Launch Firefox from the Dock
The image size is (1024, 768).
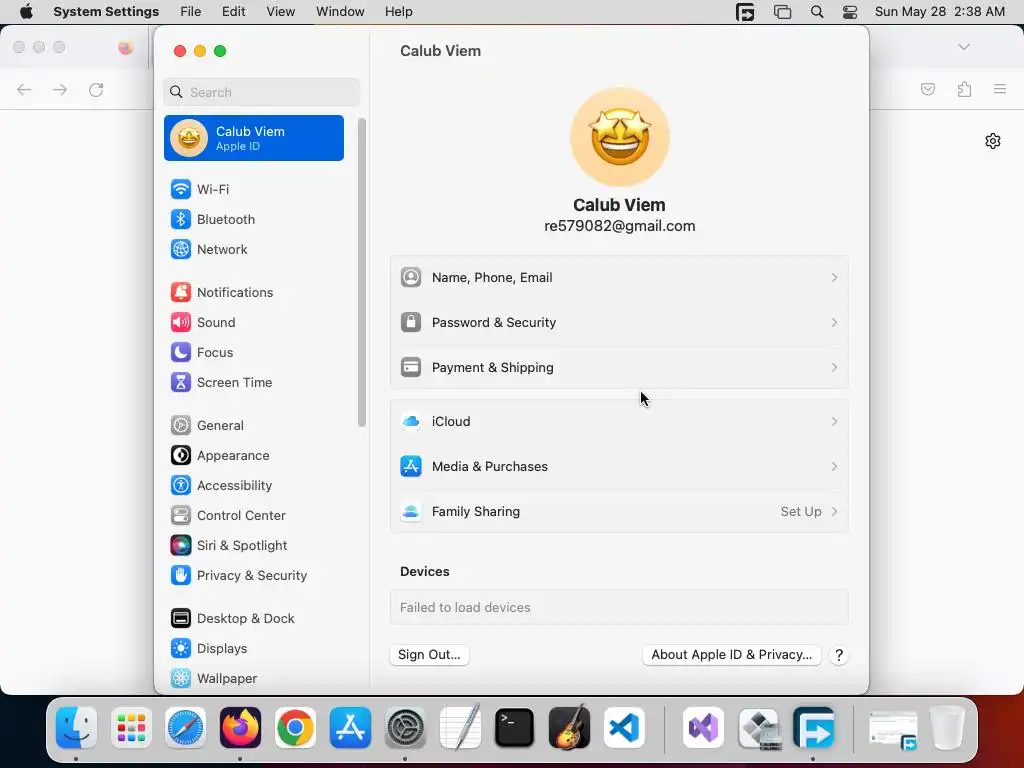pos(240,728)
